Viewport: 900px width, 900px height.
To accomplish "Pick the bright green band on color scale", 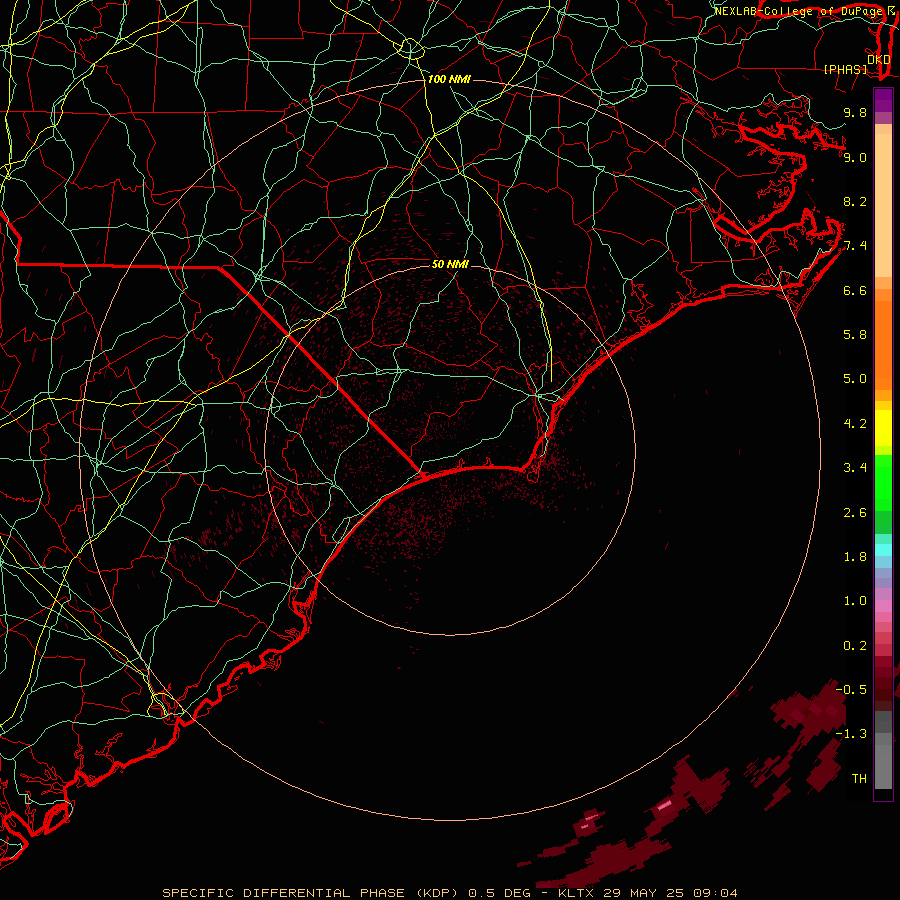I will tap(883, 482).
